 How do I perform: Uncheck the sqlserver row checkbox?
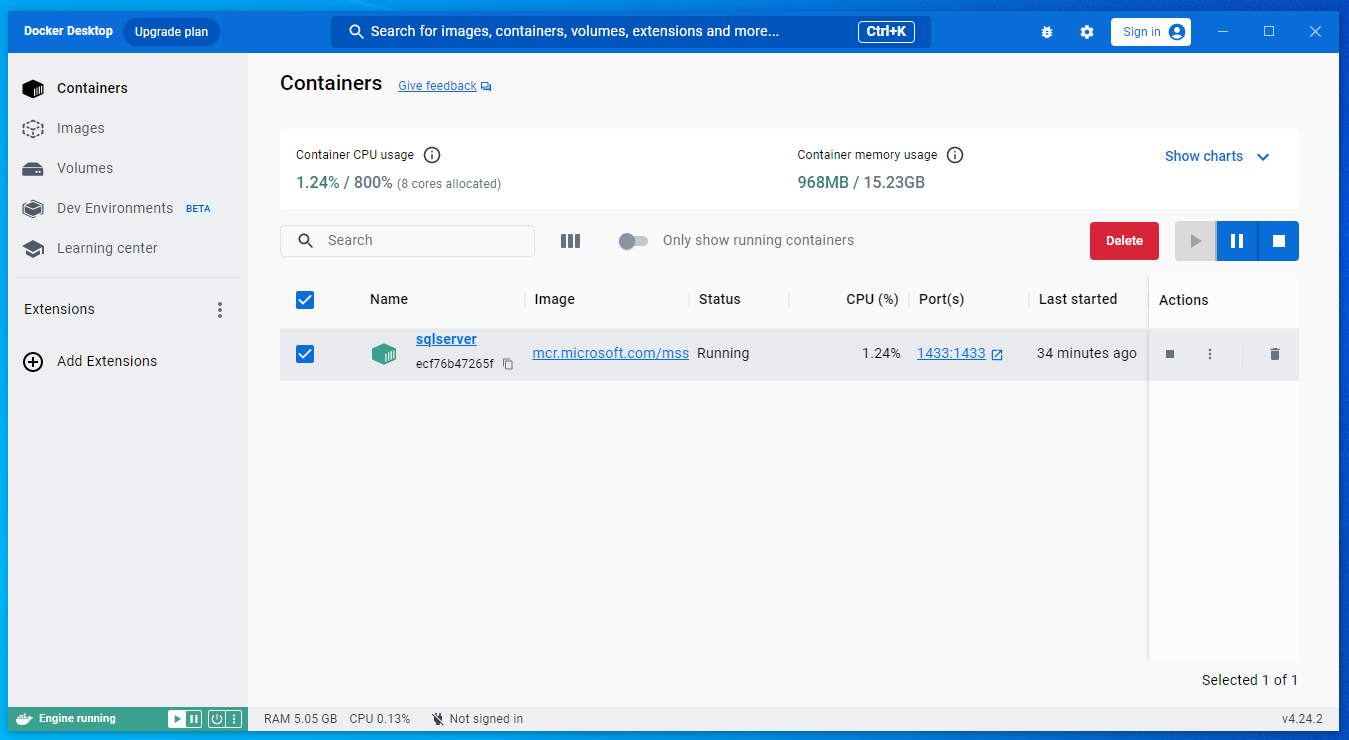pos(305,354)
